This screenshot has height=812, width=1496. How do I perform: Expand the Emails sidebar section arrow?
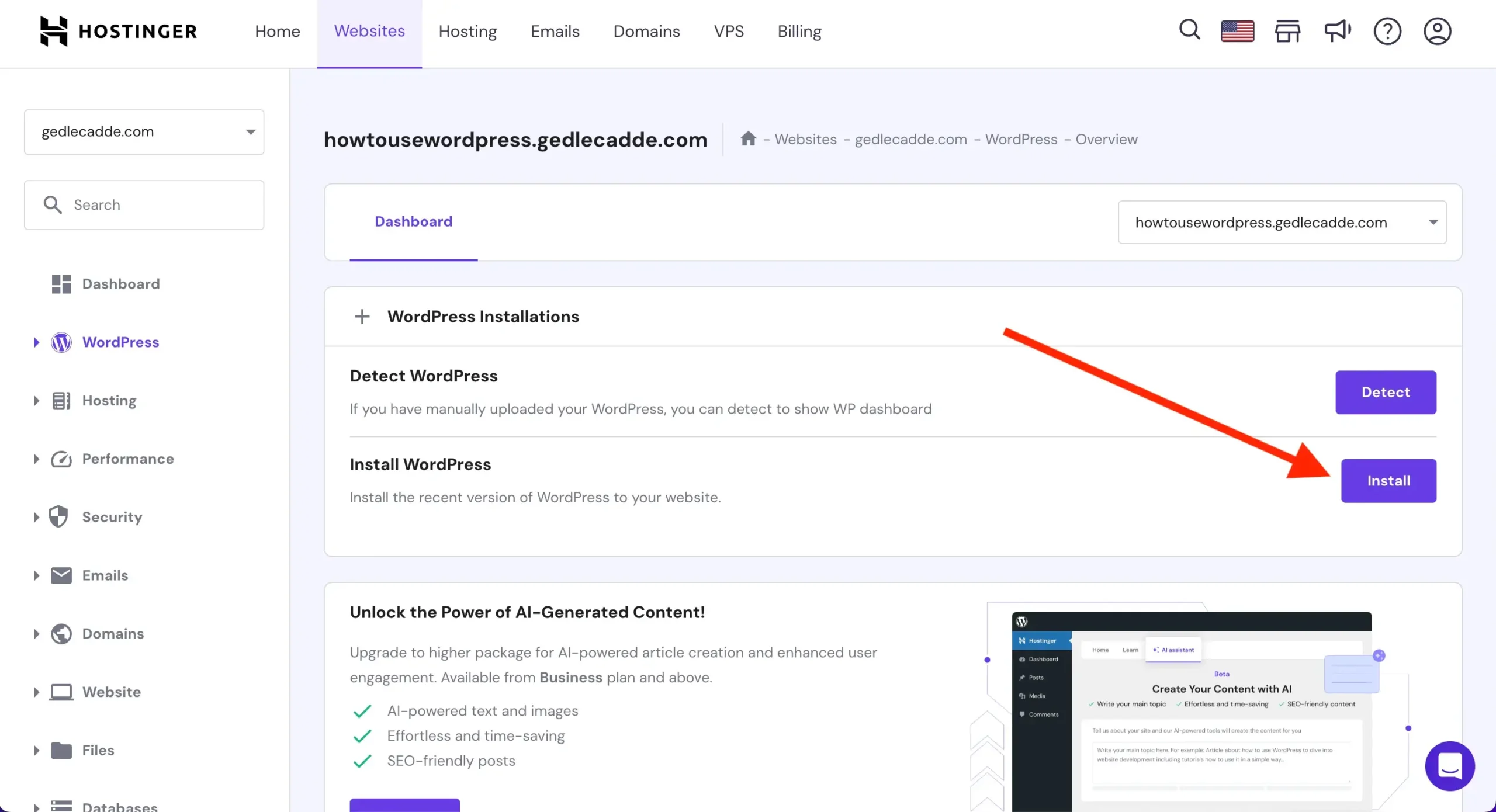36,575
